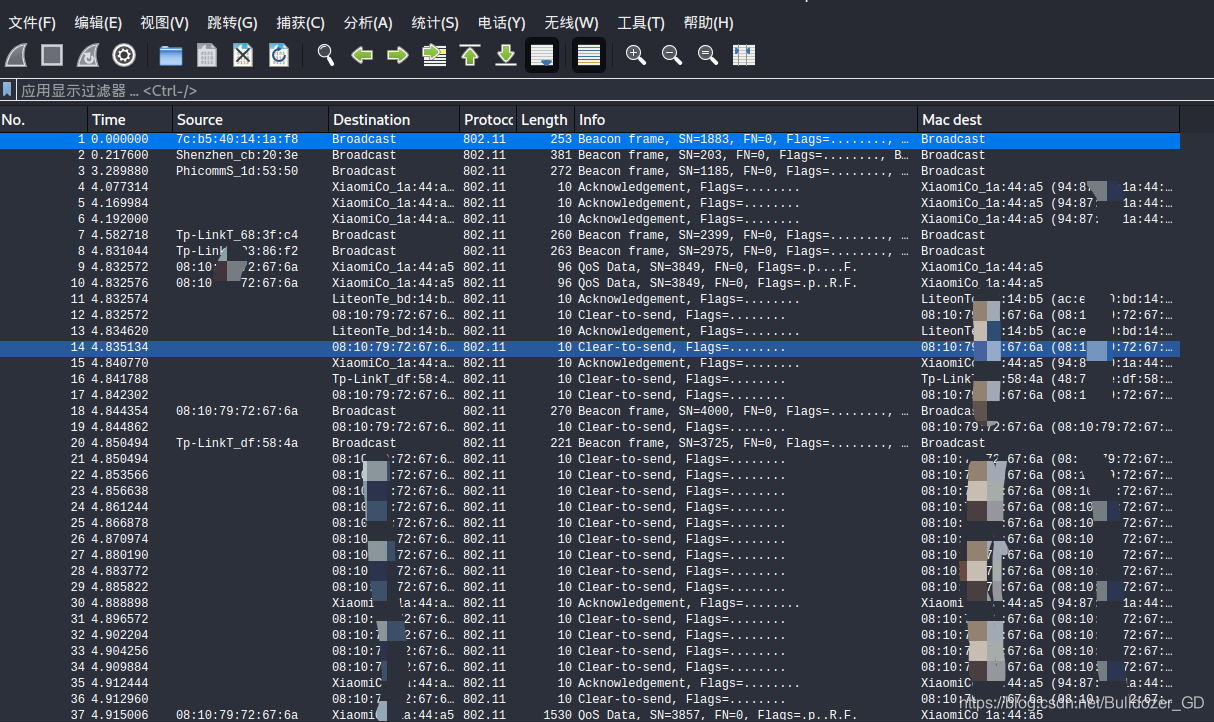Sort packets by the Protocol column
Image resolution: width=1214 pixels, height=722 pixels.
coord(488,119)
